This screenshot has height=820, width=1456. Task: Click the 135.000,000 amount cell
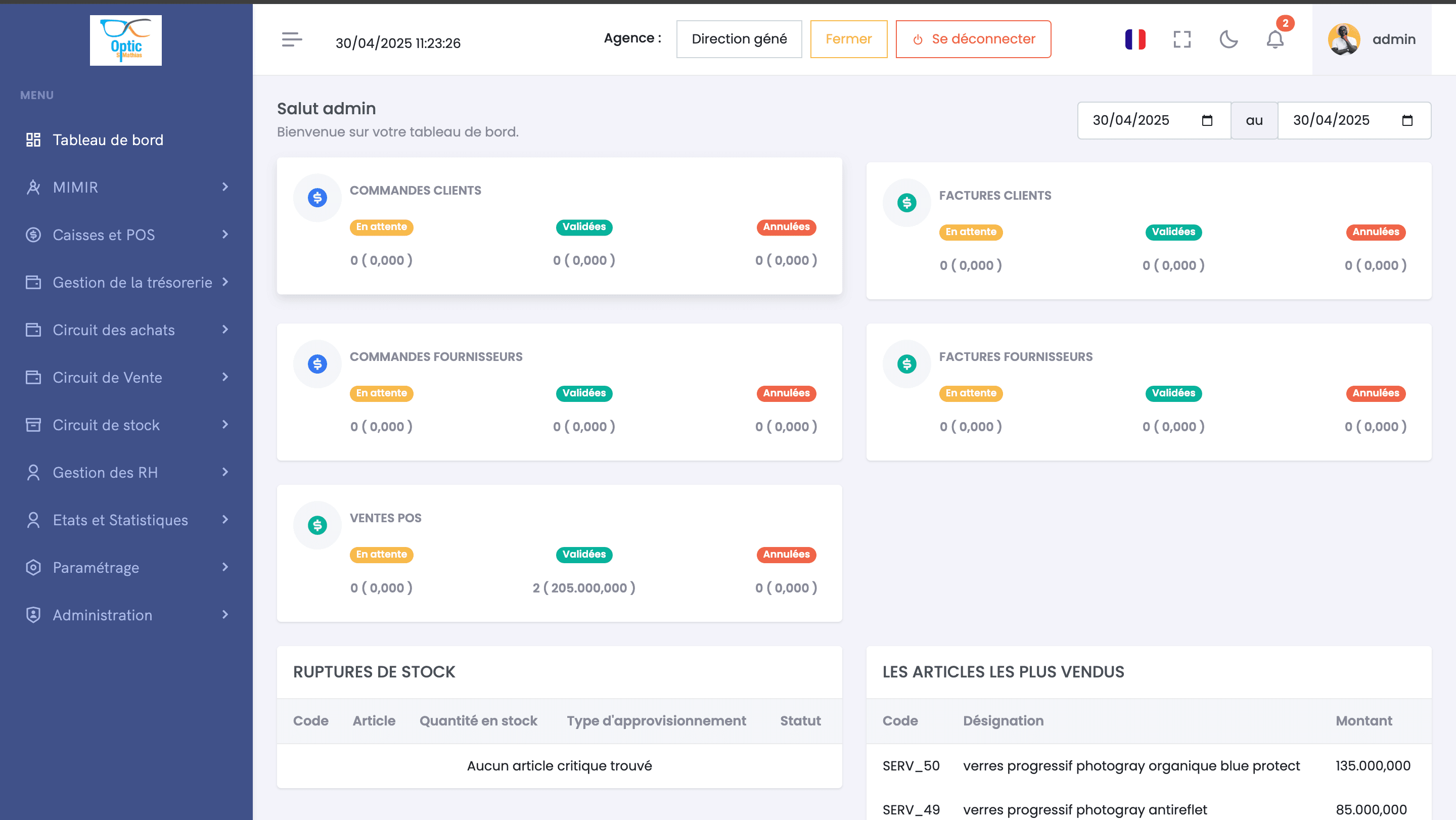pyautogui.click(x=1373, y=766)
